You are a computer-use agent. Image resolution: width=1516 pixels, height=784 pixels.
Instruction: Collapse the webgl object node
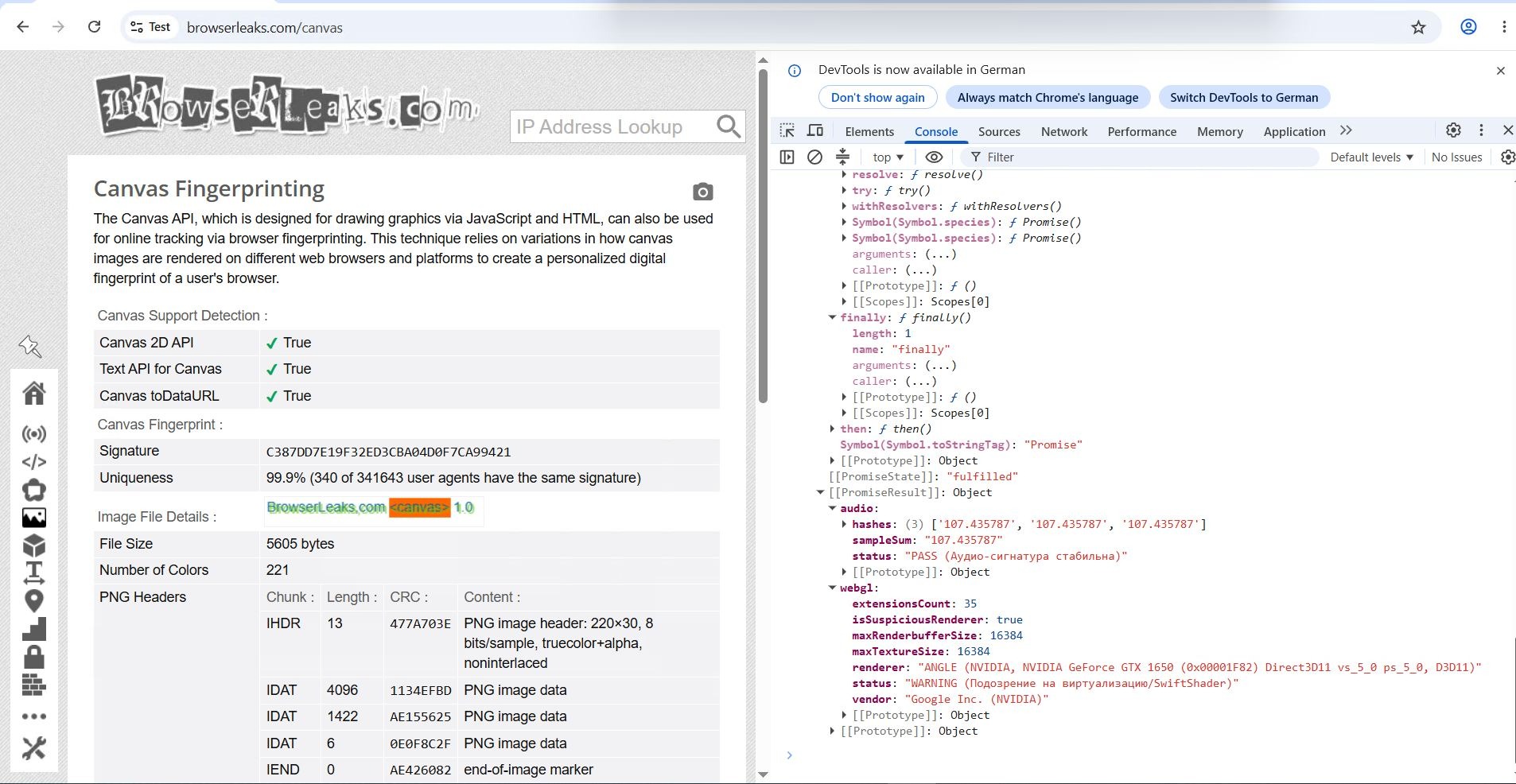click(x=832, y=588)
